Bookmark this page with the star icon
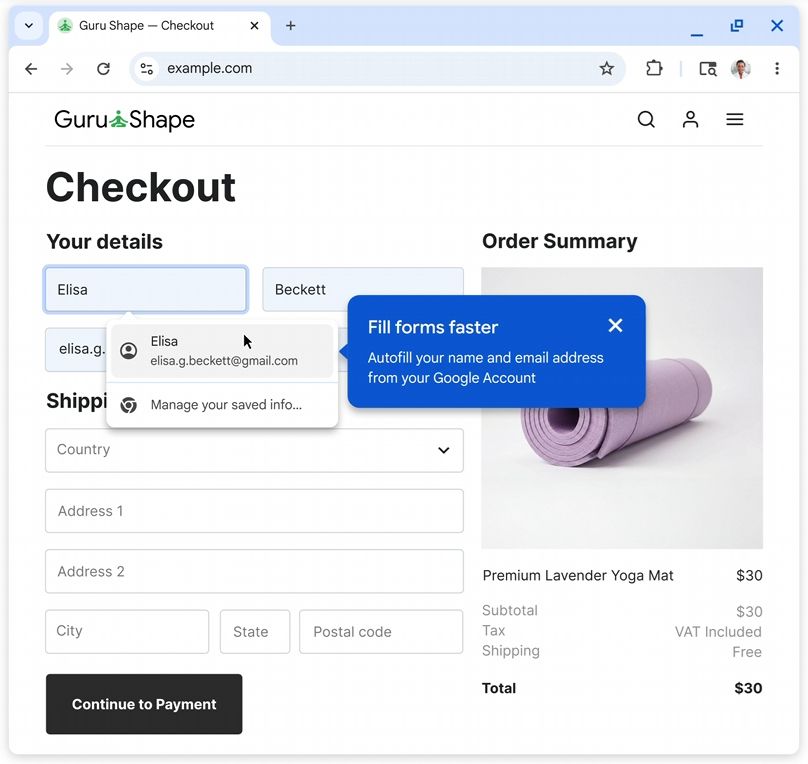Viewport: 808px width, 764px height. pyautogui.click(x=607, y=69)
